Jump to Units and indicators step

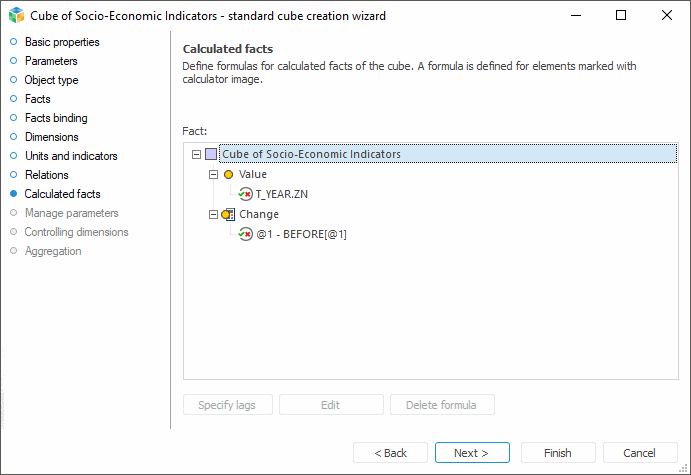click(71, 156)
